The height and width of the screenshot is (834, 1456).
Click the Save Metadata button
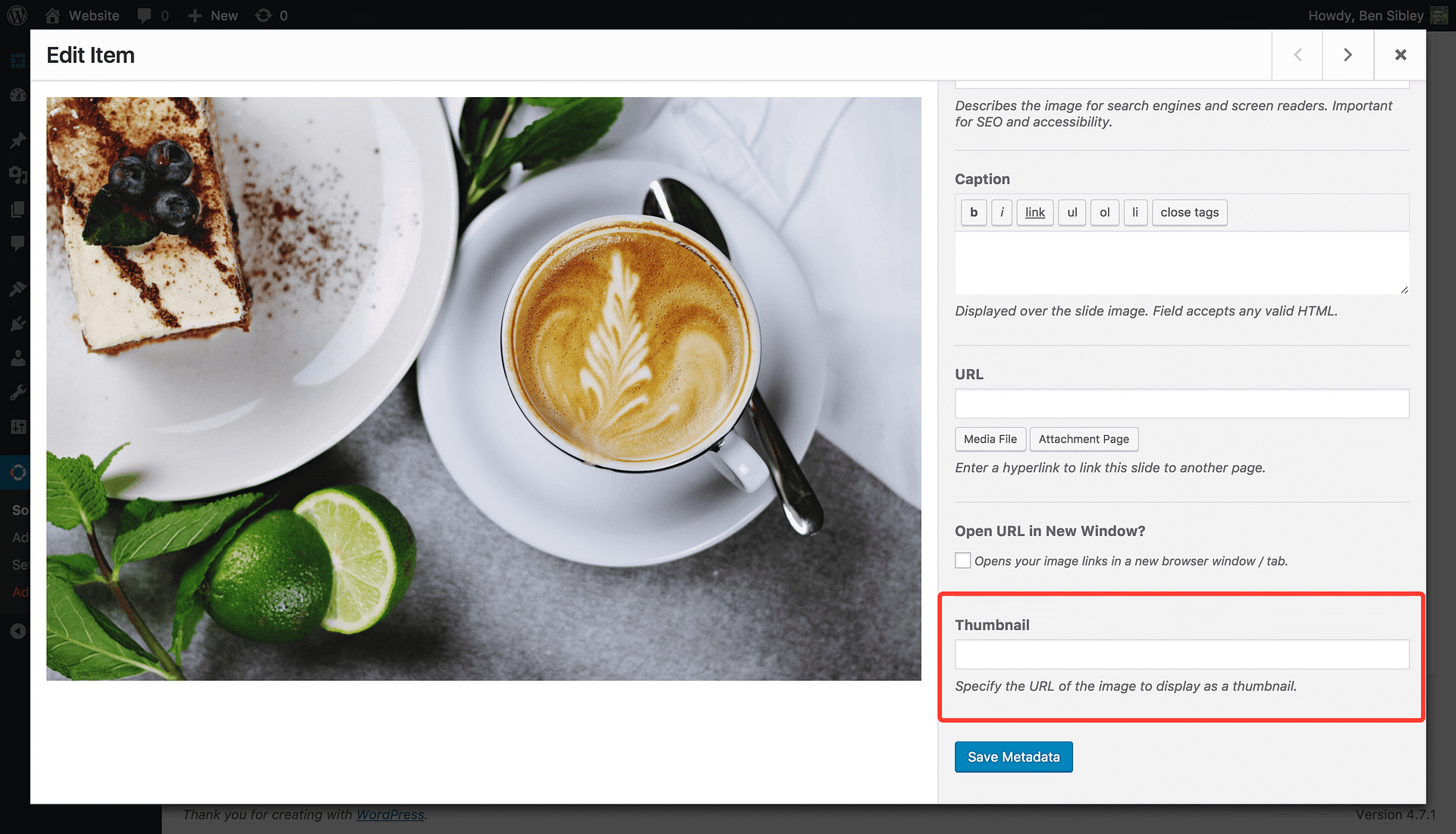pos(1013,757)
